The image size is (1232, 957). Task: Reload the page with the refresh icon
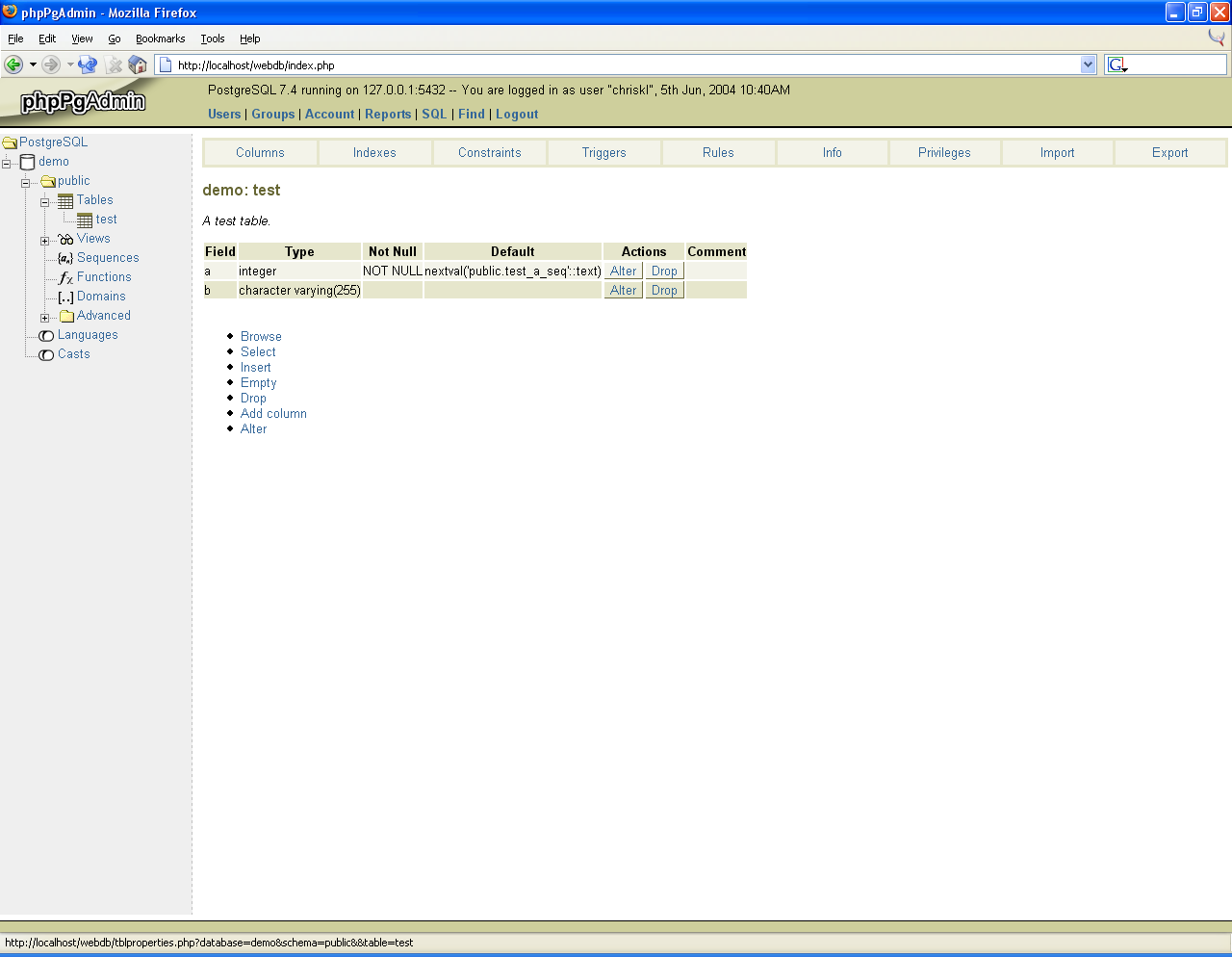[88, 65]
